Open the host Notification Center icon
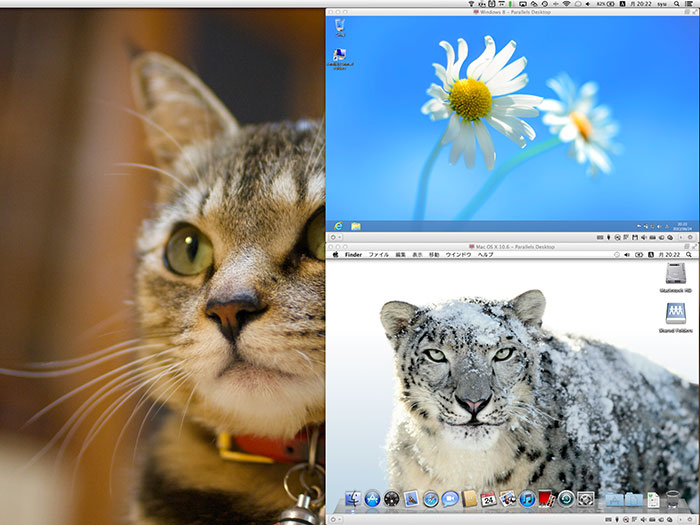700x525 pixels. tap(689, 4)
